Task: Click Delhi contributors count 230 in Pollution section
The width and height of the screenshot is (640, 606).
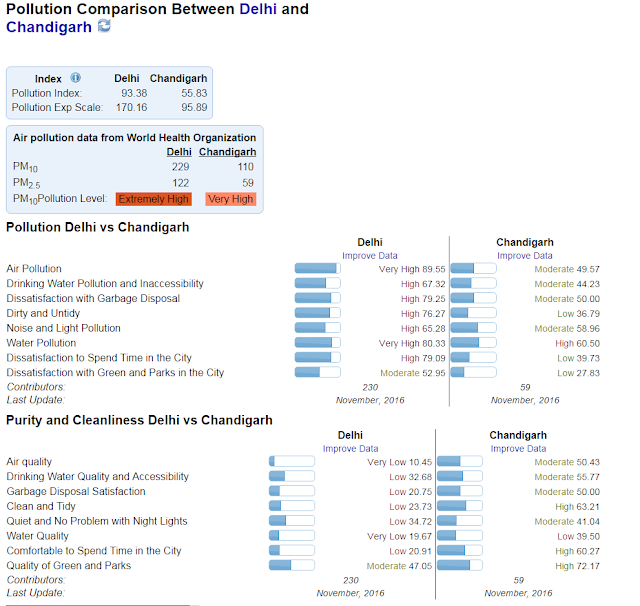Action: point(370,387)
